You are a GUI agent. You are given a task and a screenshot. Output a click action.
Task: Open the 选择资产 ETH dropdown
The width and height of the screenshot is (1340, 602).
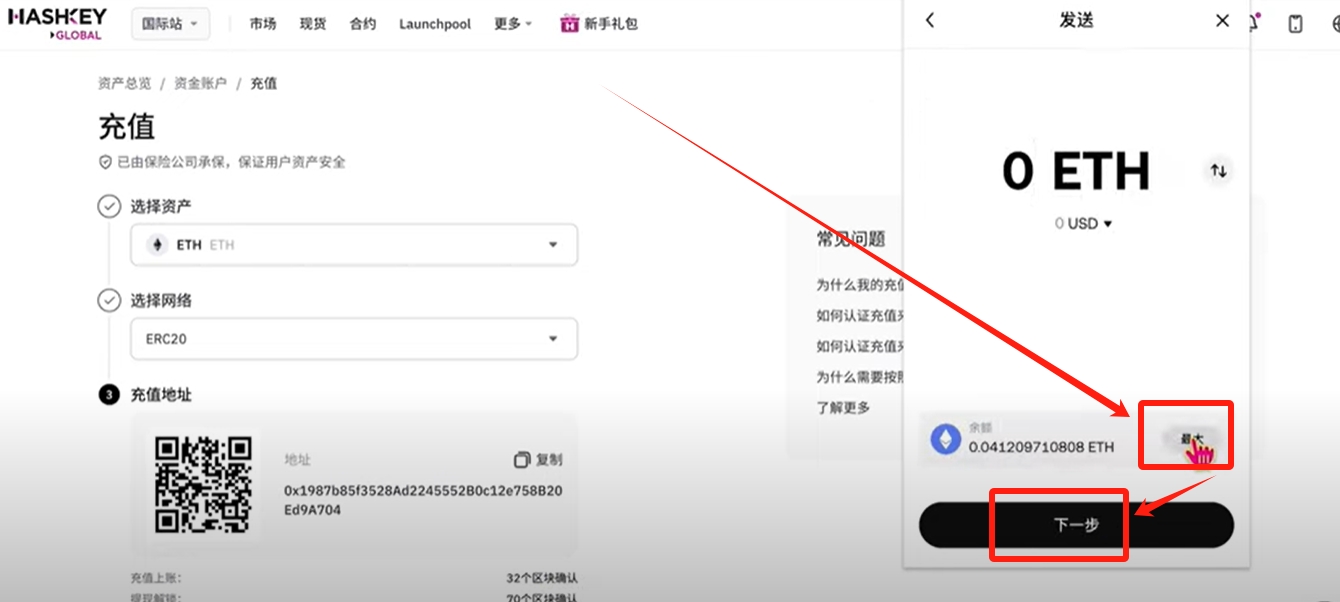(x=354, y=245)
